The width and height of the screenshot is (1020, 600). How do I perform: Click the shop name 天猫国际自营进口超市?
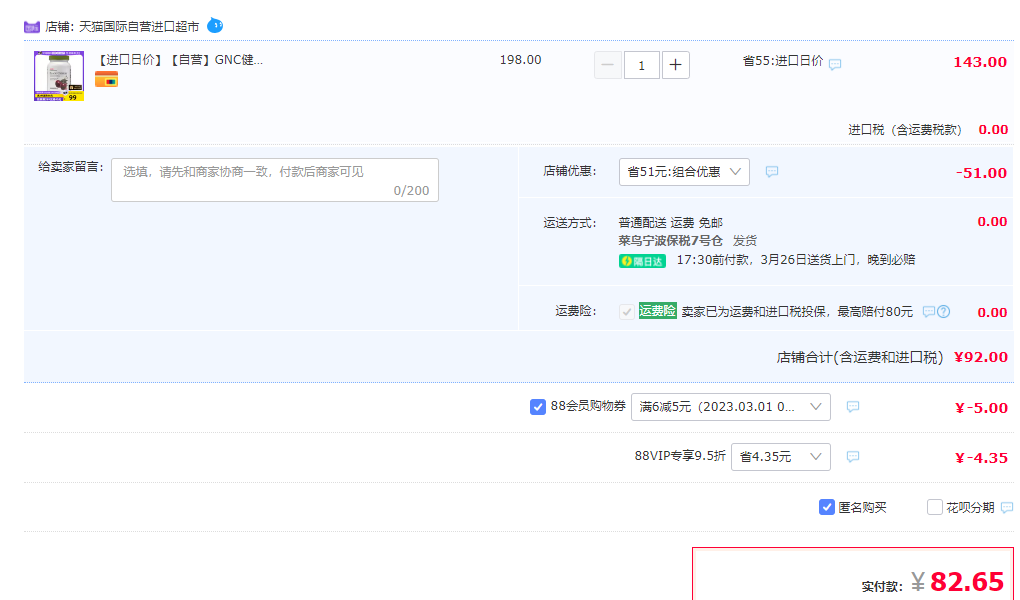(139, 27)
